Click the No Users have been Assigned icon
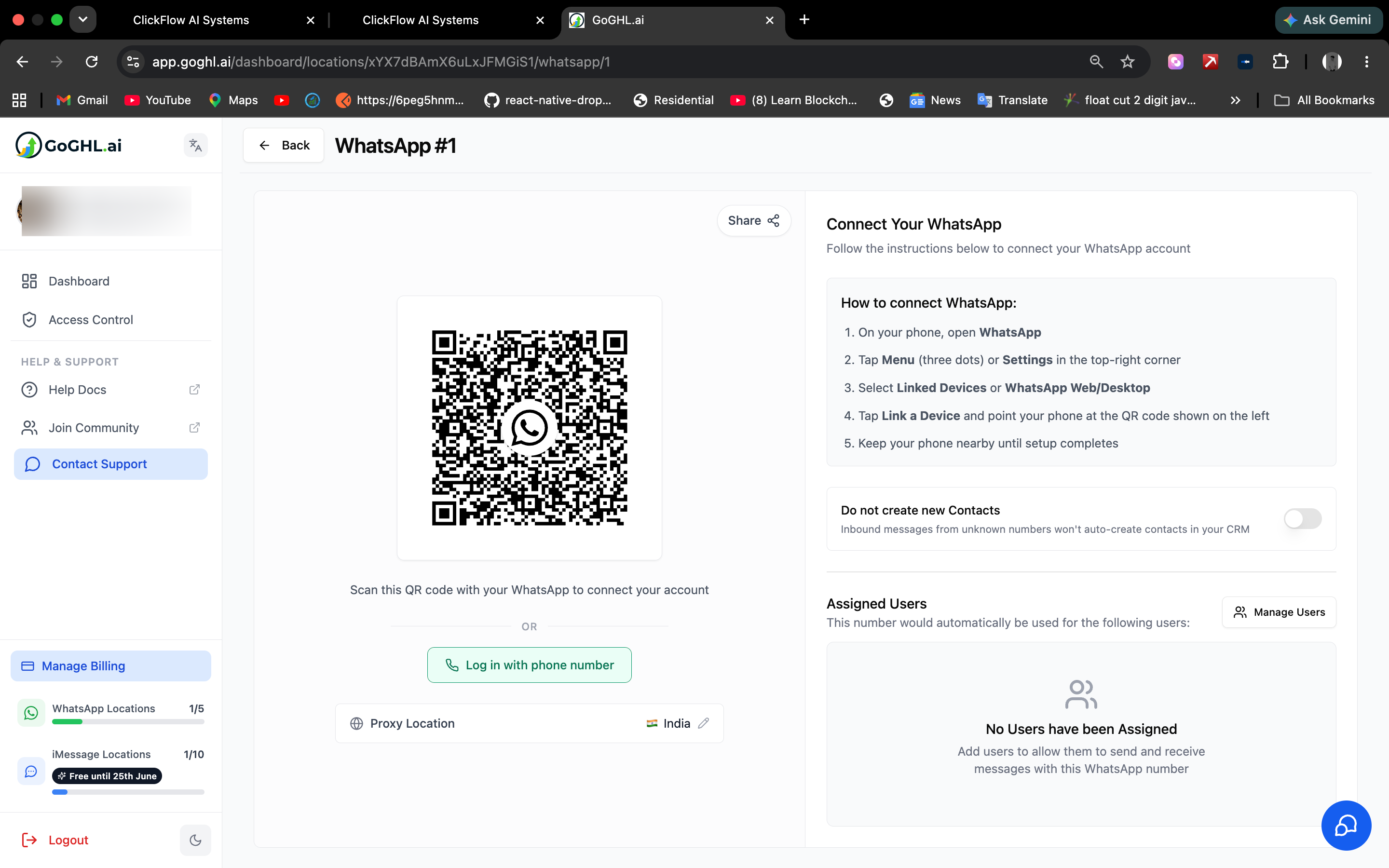The image size is (1389, 868). point(1081,694)
